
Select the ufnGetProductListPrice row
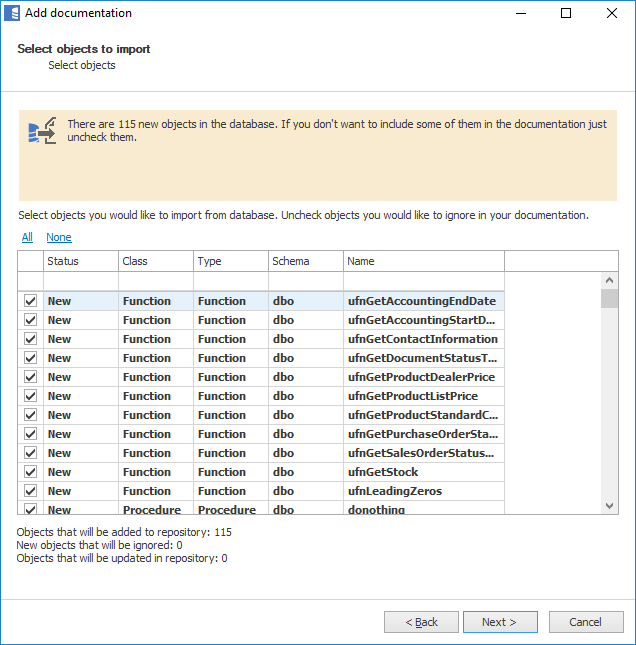coord(421,396)
